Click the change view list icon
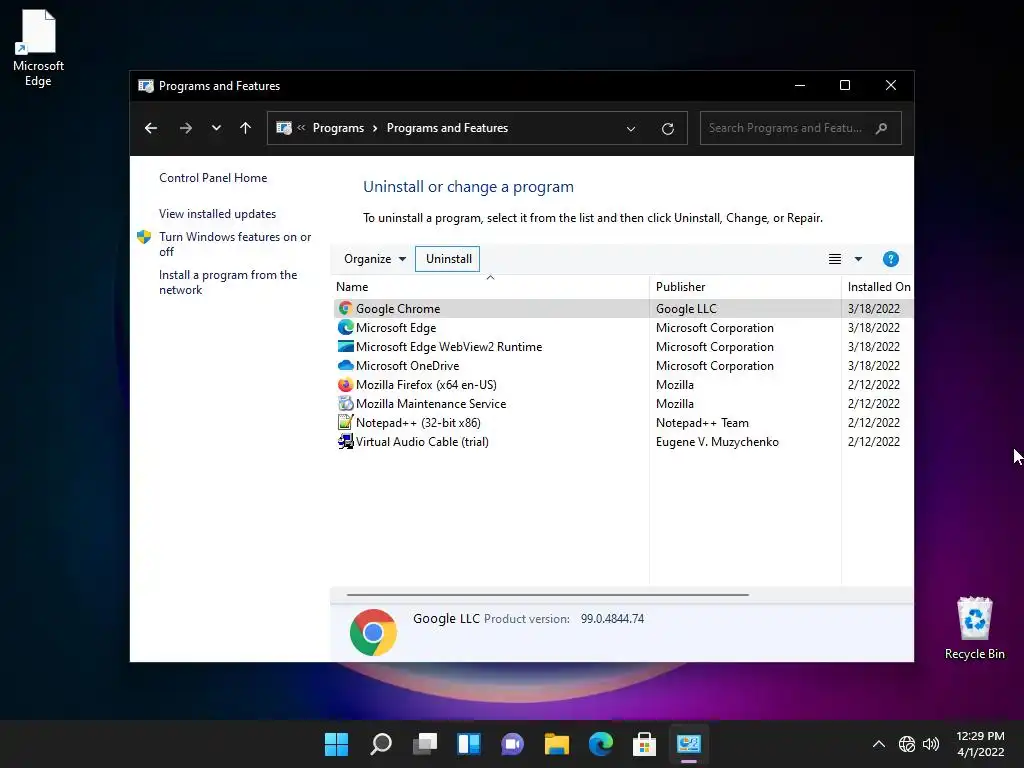The width and height of the screenshot is (1024, 768). point(835,259)
